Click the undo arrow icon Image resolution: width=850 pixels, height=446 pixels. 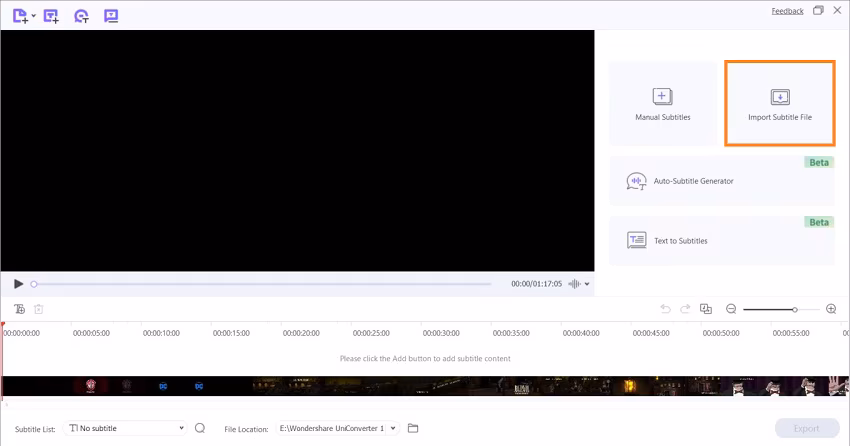pyautogui.click(x=665, y=309)
